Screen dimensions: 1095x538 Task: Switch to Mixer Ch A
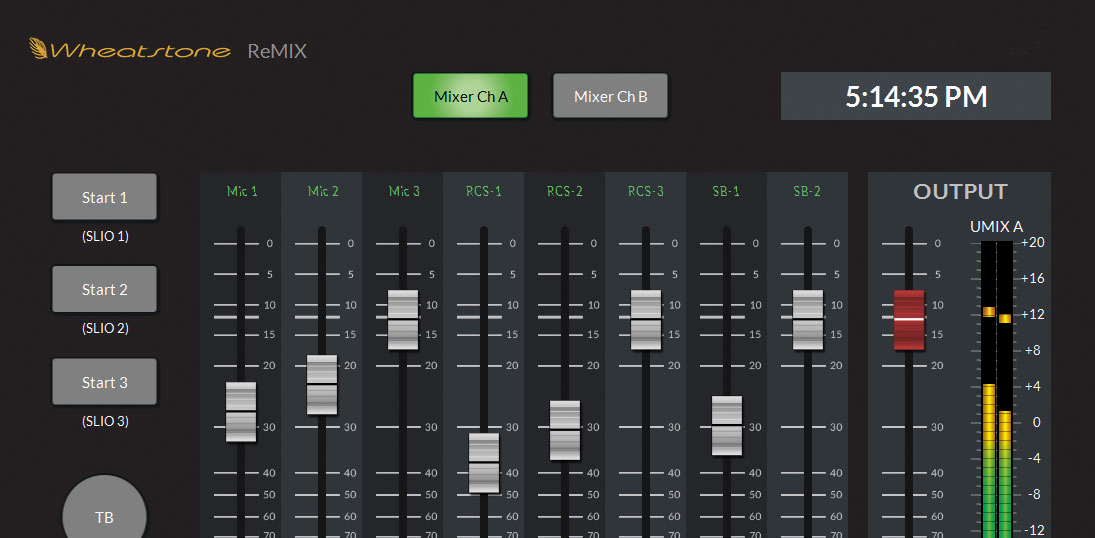470,96
